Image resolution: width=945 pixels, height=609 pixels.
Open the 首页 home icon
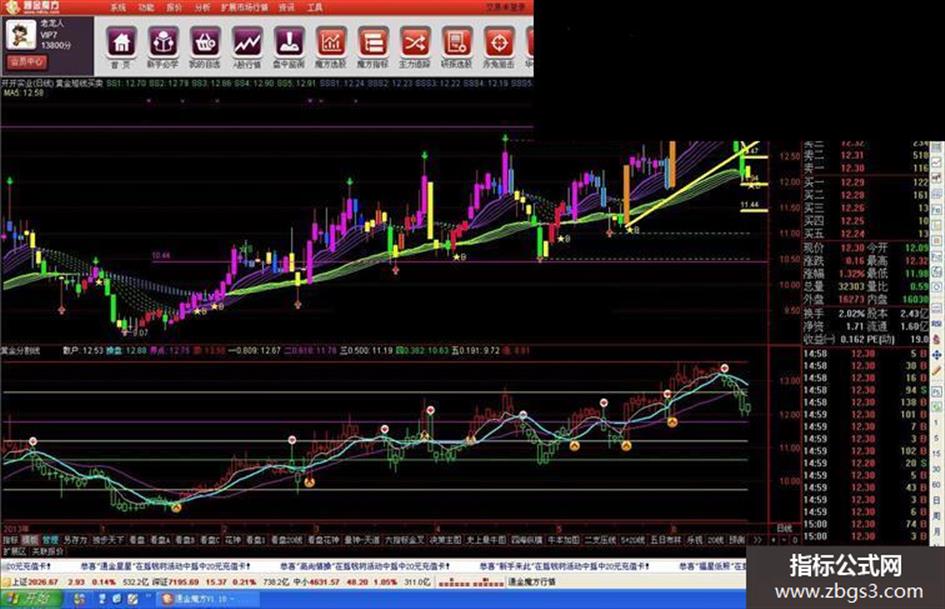(122, 42)
